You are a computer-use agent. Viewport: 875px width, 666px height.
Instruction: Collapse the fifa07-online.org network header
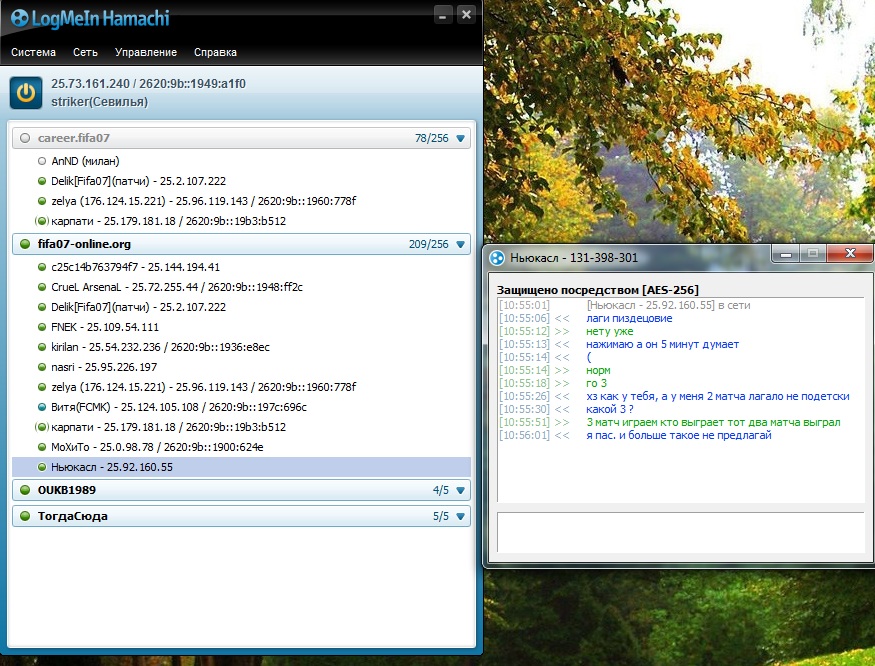tap(241, 244)
